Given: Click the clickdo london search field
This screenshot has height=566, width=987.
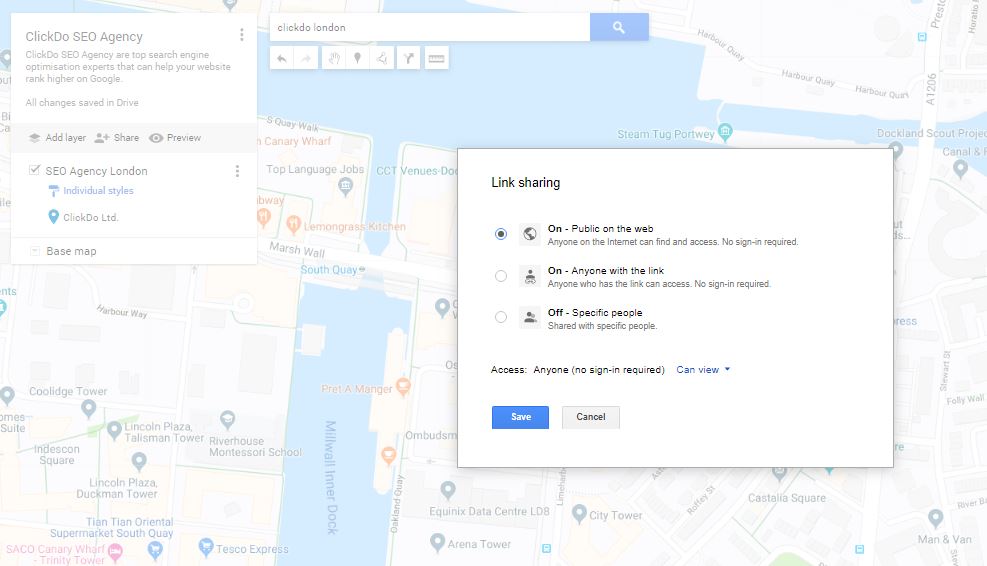Looking at the screenshot, I should pos(429,28).
